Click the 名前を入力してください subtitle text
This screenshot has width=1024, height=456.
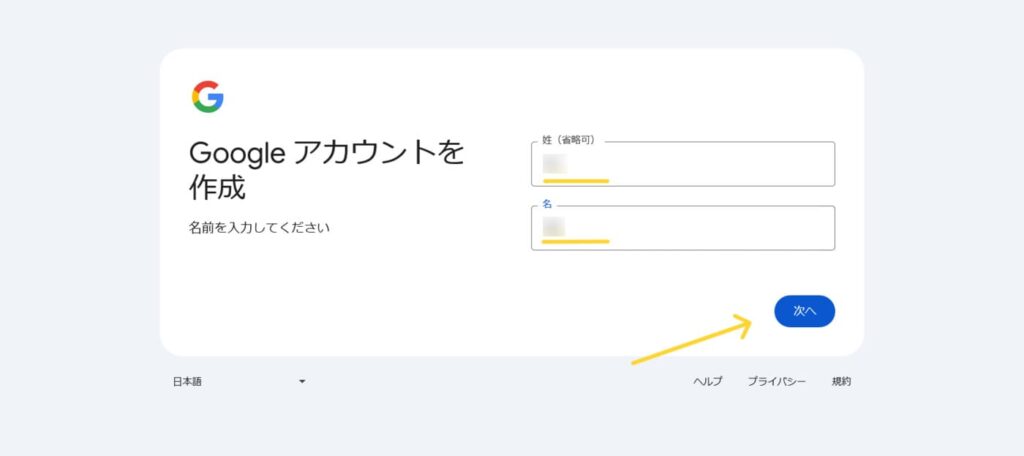tap(259, 228)
